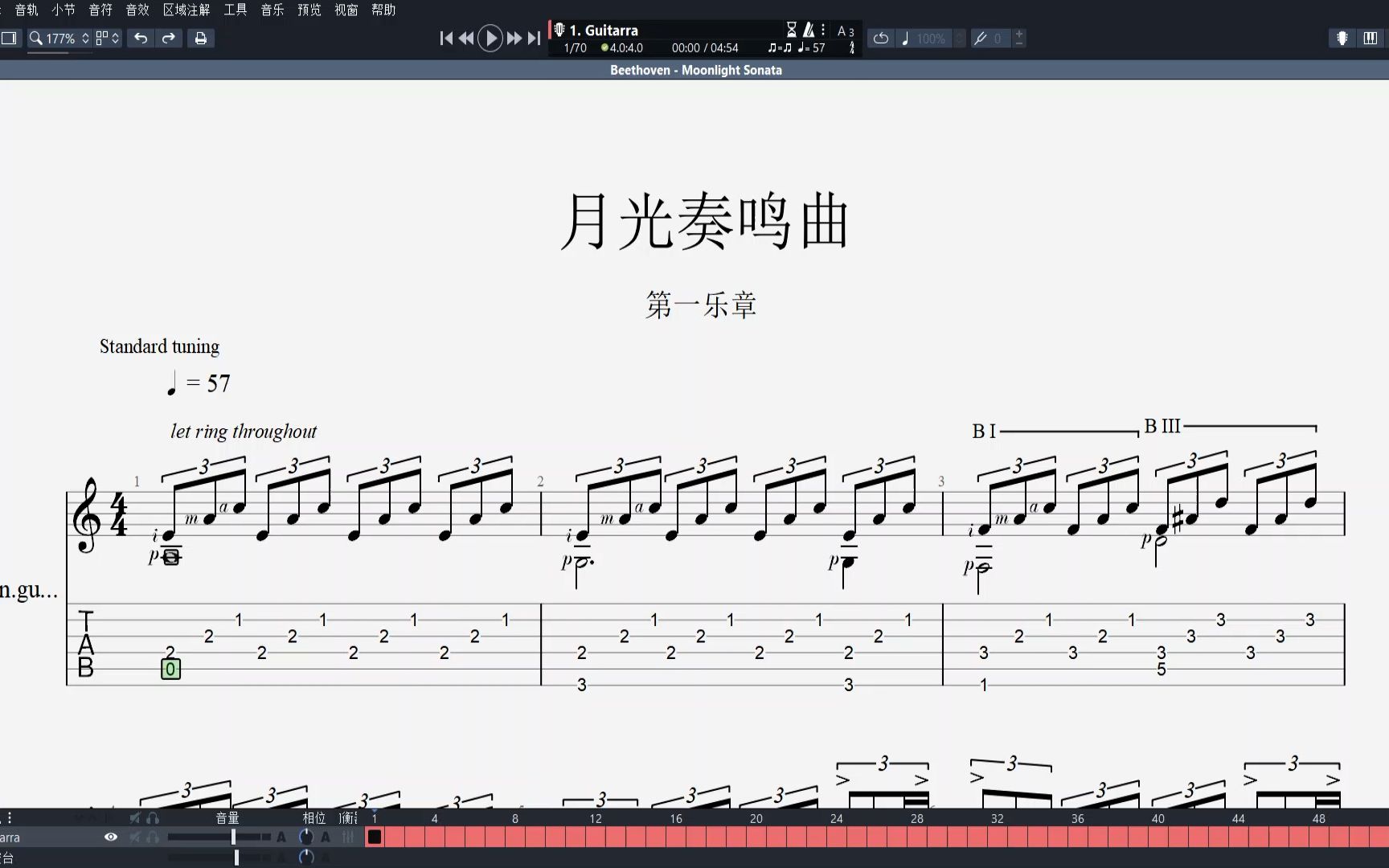The width and height of the screenshot is (1389, 868).
Task: Click the Beethoven - Moonlight Sonata file tab
Action: 696,70
